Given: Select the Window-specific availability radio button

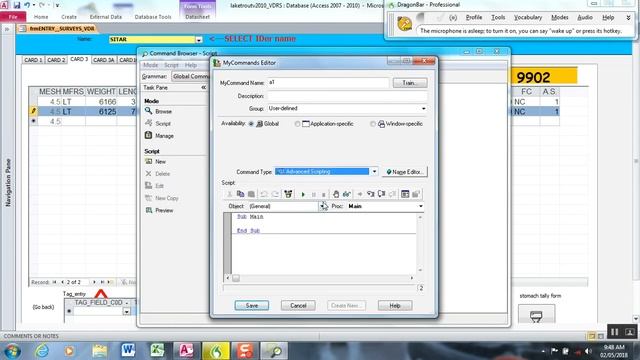Looking at the screenshot, I should click(x=373, y=124).
